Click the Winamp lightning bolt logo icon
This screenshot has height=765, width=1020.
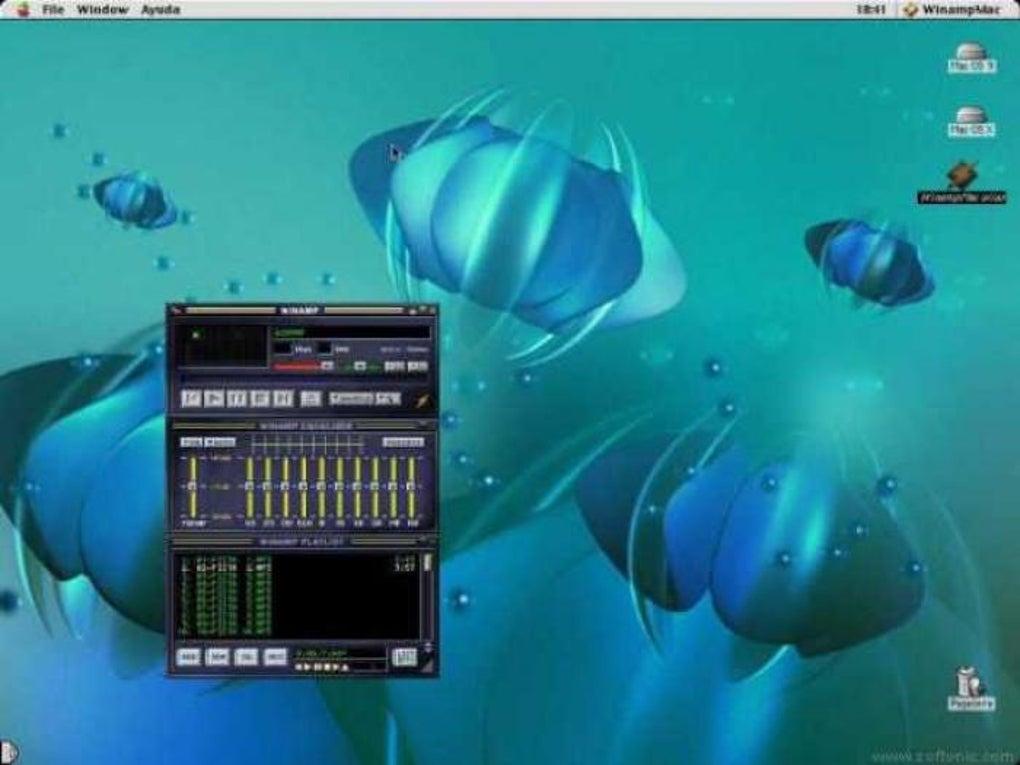[x=421, y=400]
